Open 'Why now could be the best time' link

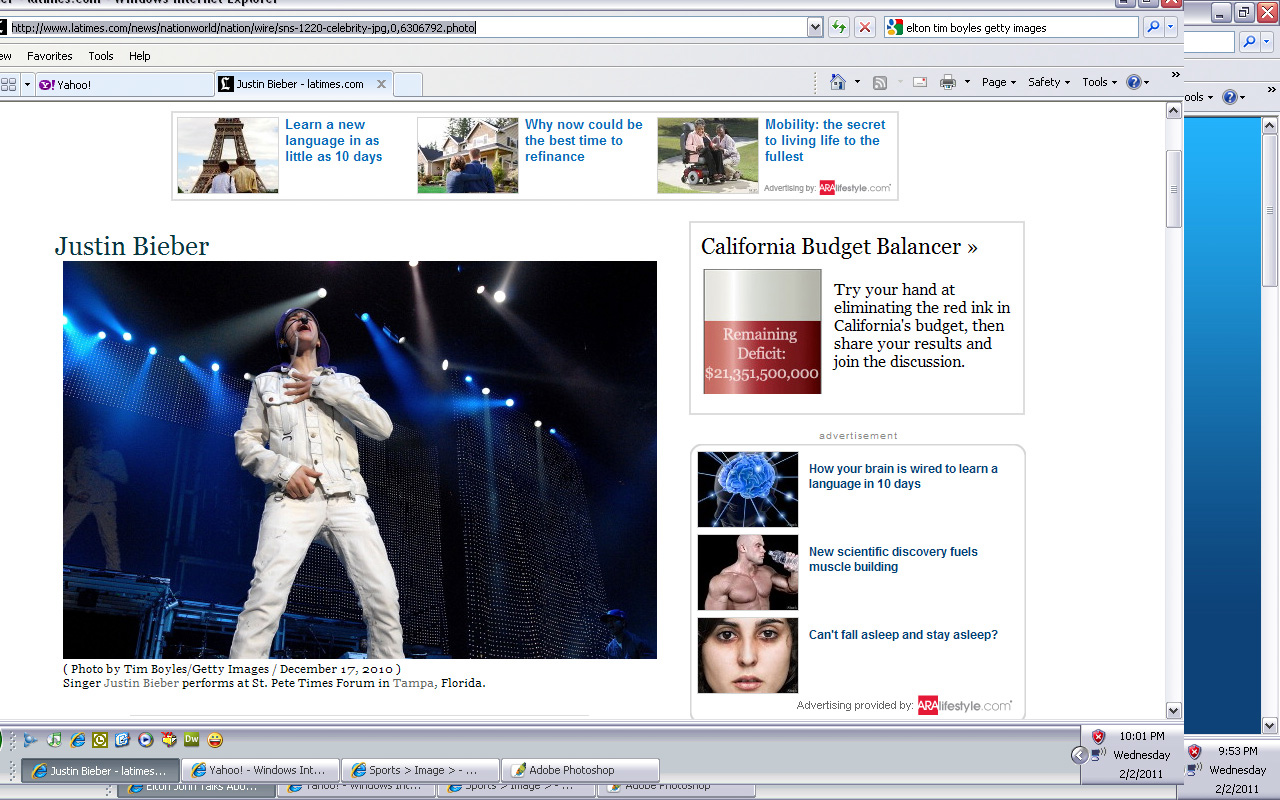coord(584,140)
